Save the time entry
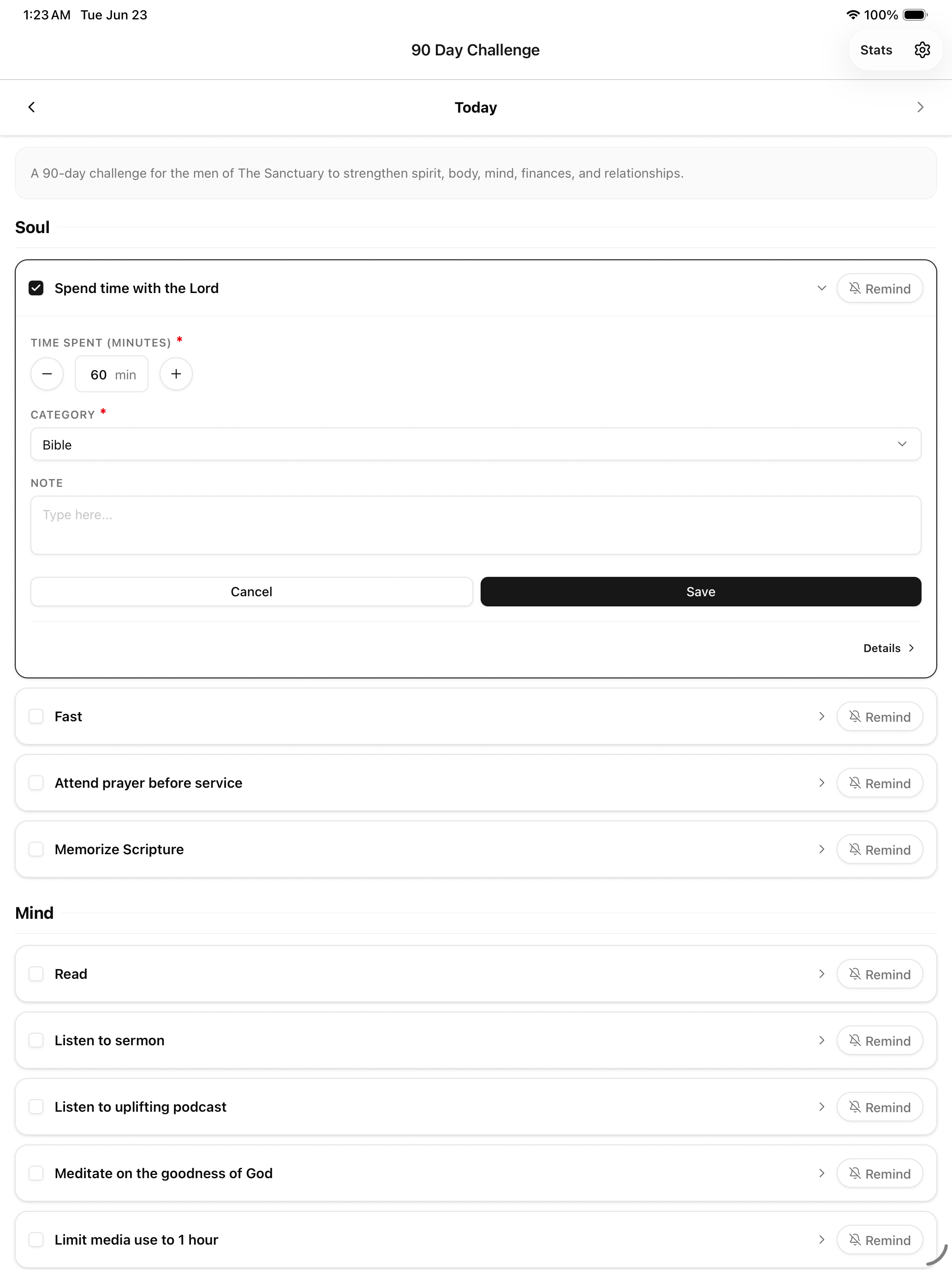 point(701,591)
